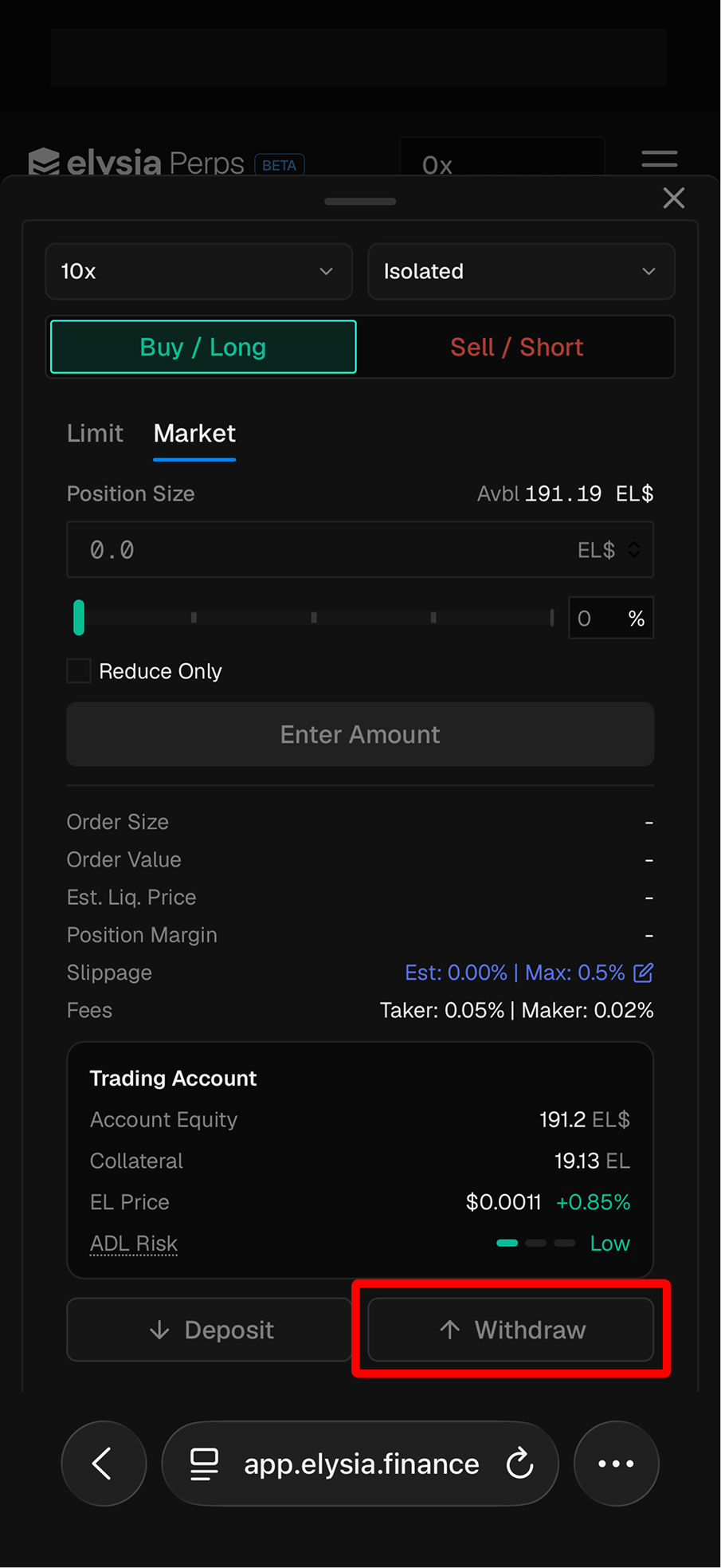This screenshot has height=1568, width=721.
Task: Click the slippage Est/Max value text
Action: 515,973
